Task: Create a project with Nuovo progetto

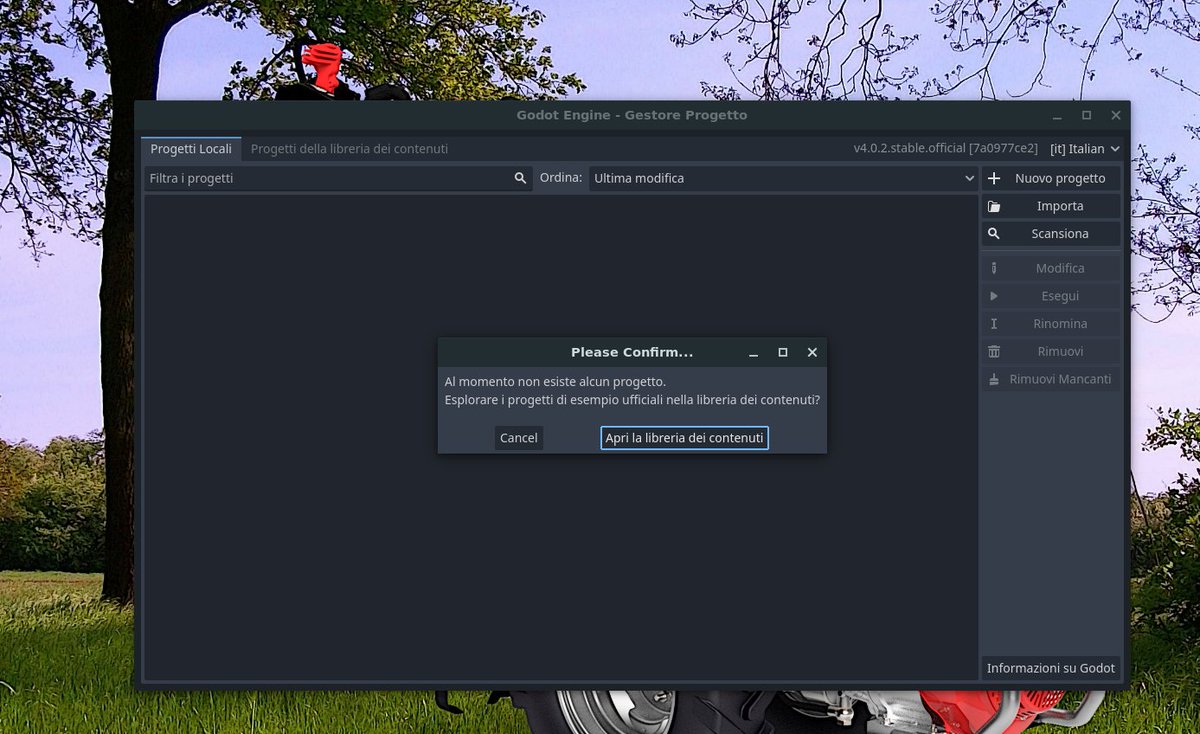Action: coord(1060,178)
